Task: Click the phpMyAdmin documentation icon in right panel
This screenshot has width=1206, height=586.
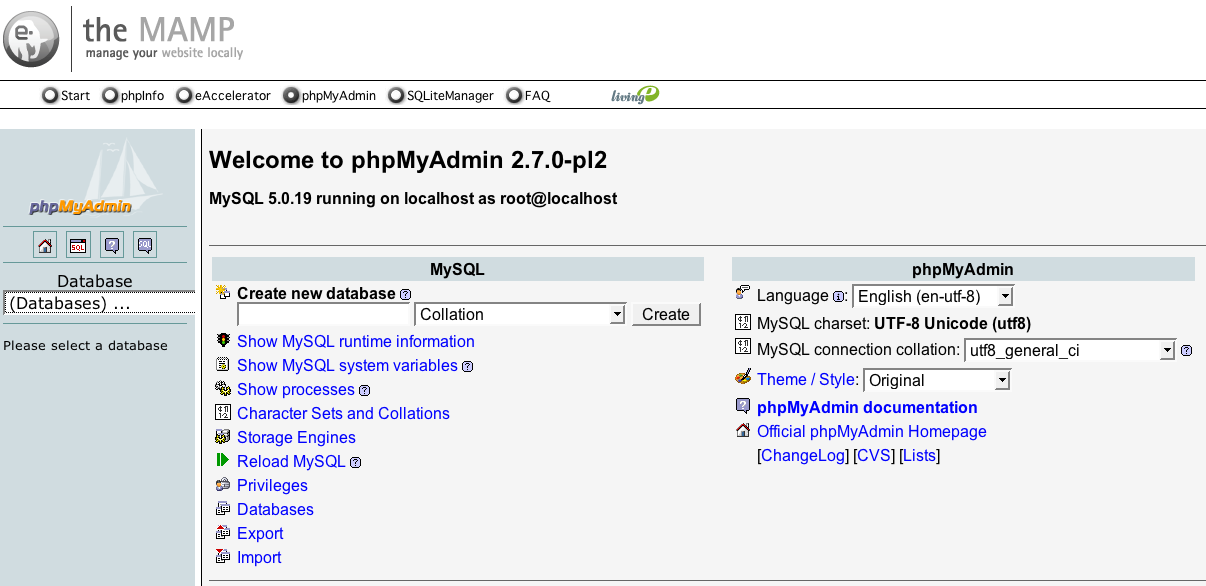Action: 743,406
